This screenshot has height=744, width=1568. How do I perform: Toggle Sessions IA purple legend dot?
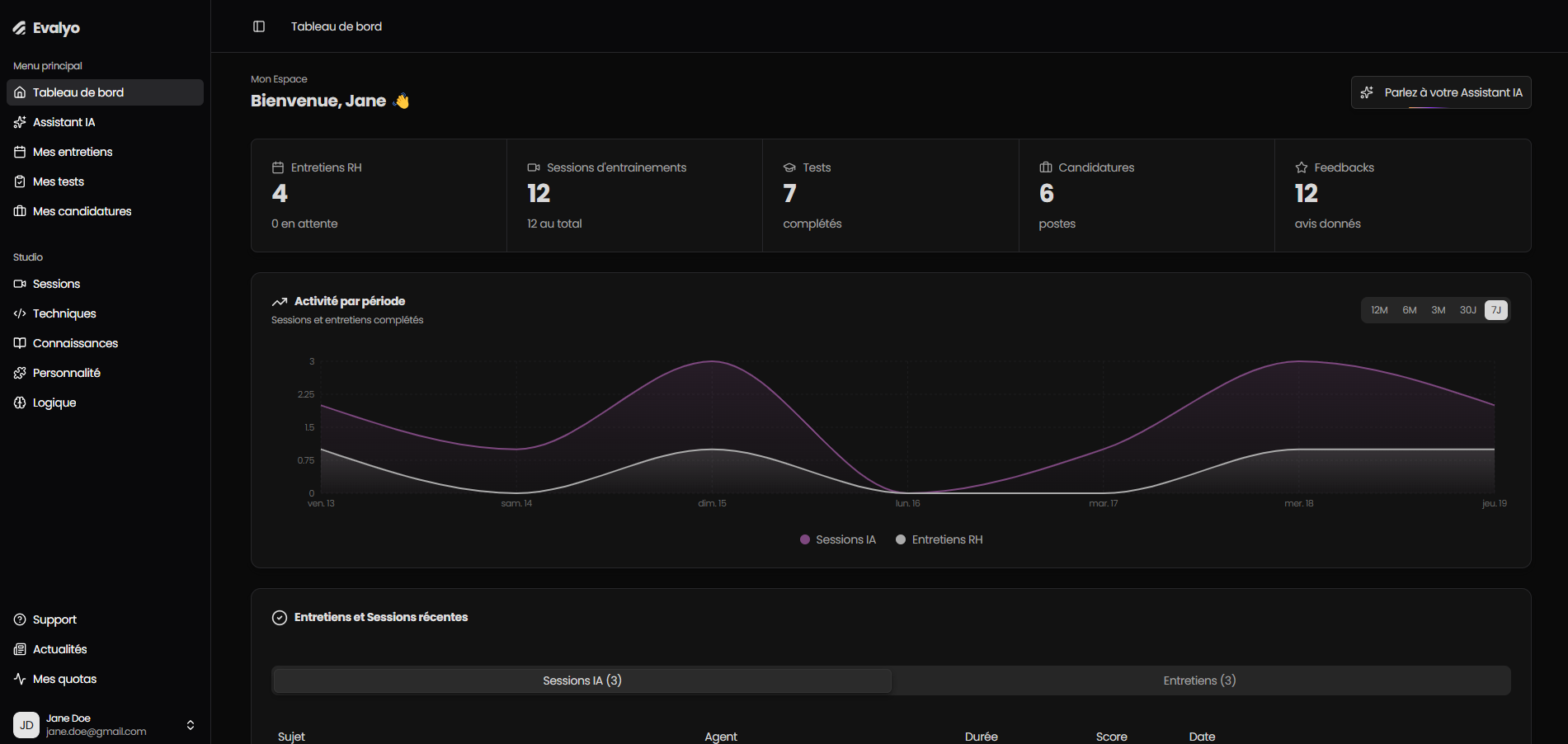pos(805,539)
